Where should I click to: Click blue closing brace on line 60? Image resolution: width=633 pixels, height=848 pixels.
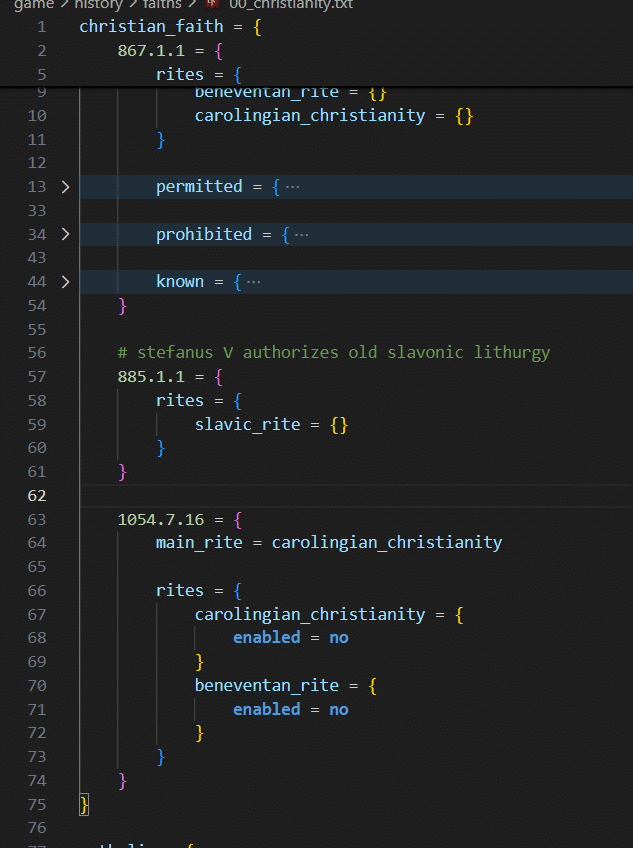click(161, 448)
